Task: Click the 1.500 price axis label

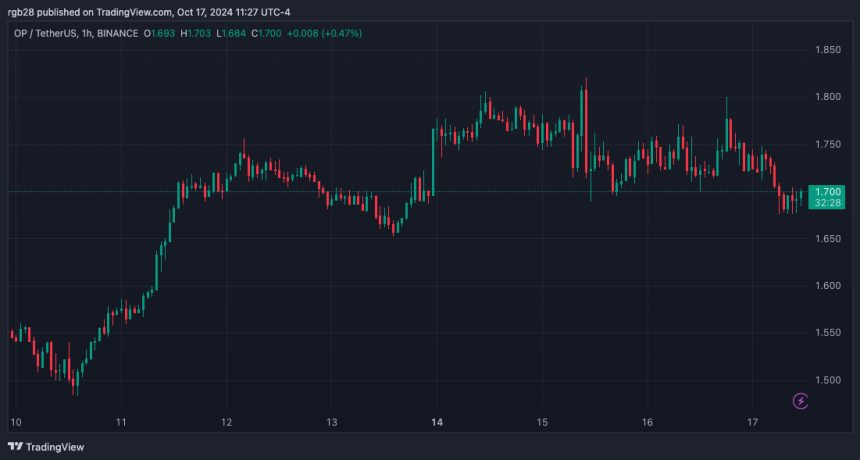Action: [828, 380]
